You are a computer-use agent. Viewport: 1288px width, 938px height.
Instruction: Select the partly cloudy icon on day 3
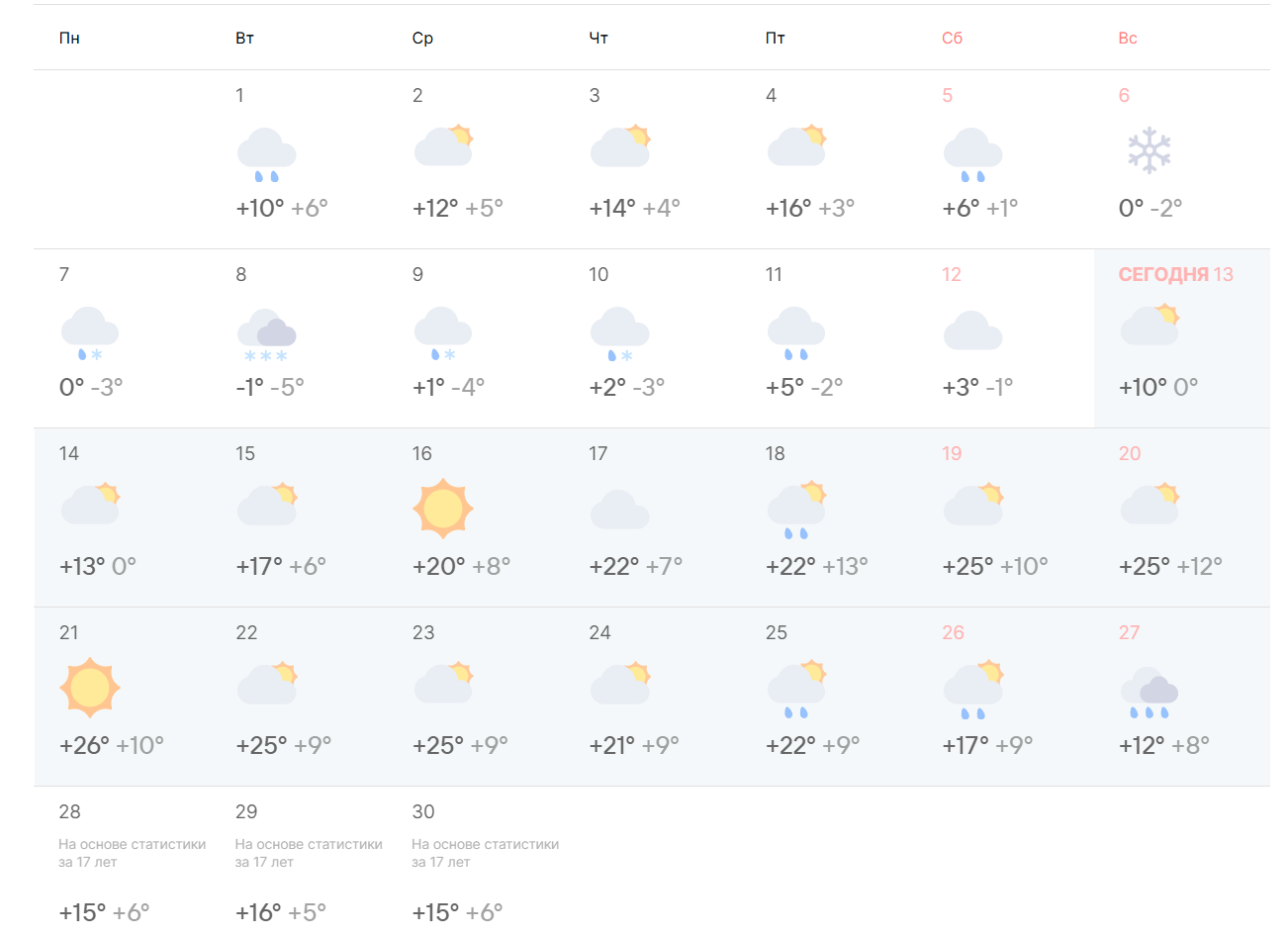click(620, 147)
